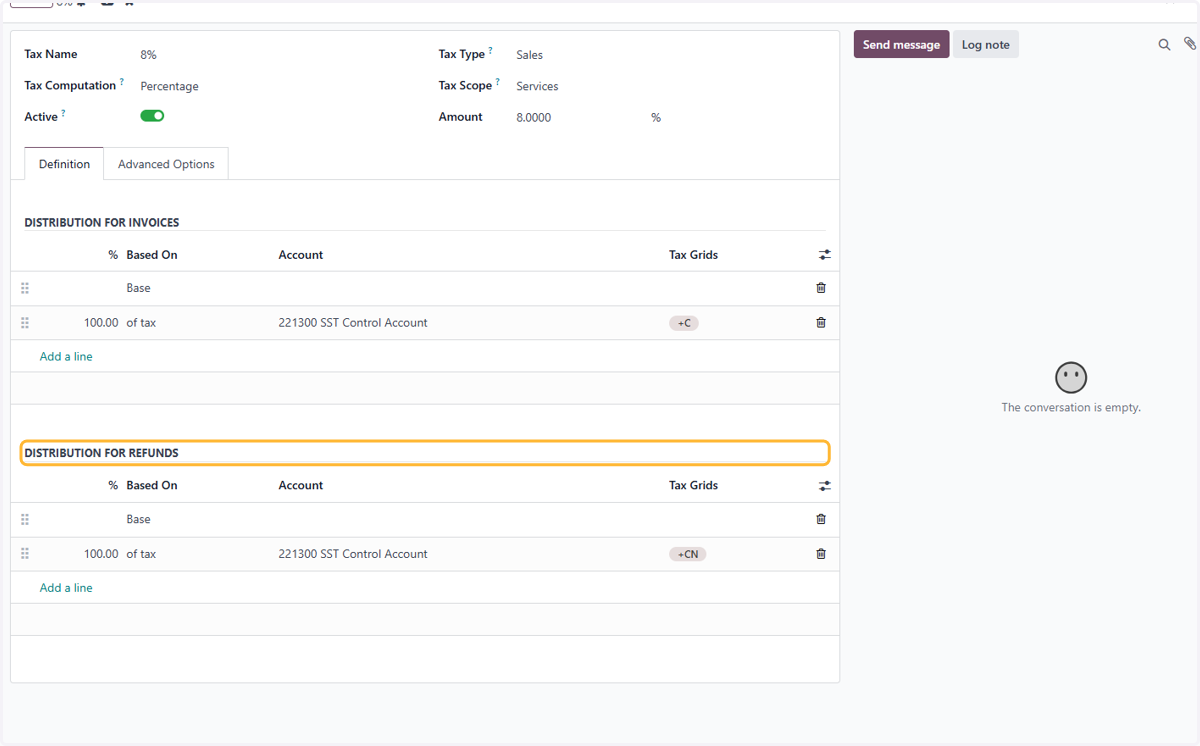Show help for Tax Computation field

tap(122, 82)
